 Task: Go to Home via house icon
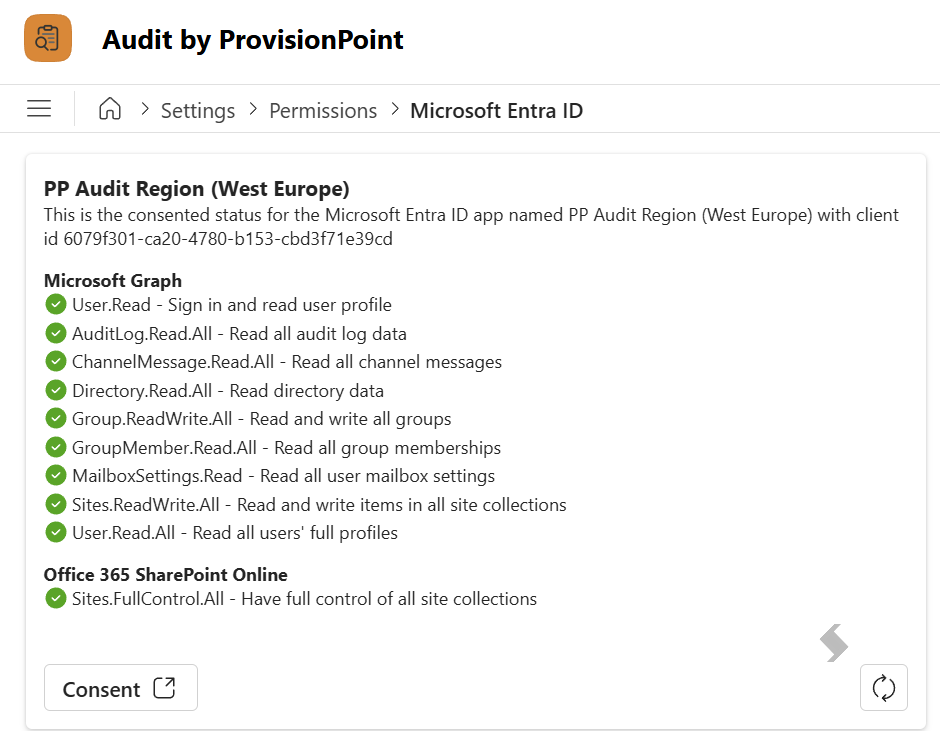click(110, 109)
